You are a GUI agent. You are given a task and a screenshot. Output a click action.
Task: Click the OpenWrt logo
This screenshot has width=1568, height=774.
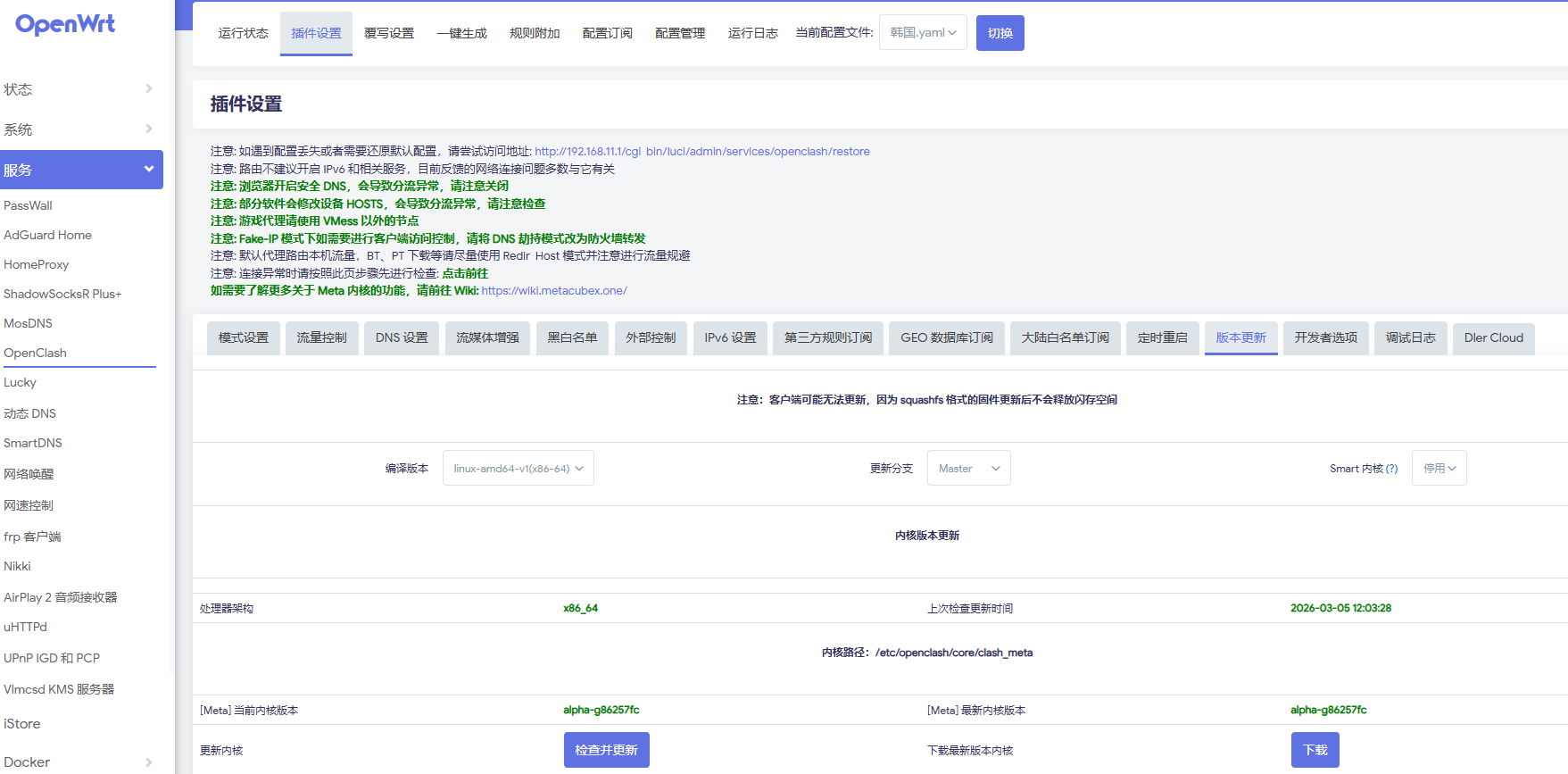(x=65, y=24)
